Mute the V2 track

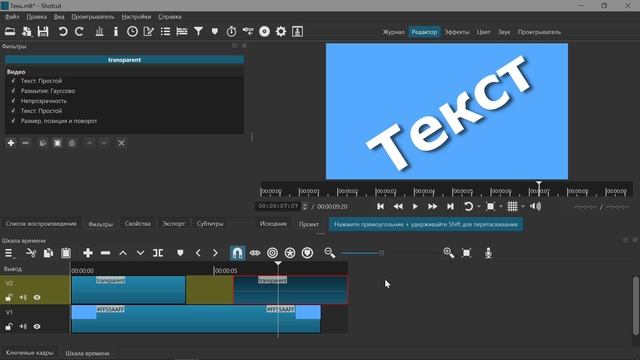coord(23,298)
